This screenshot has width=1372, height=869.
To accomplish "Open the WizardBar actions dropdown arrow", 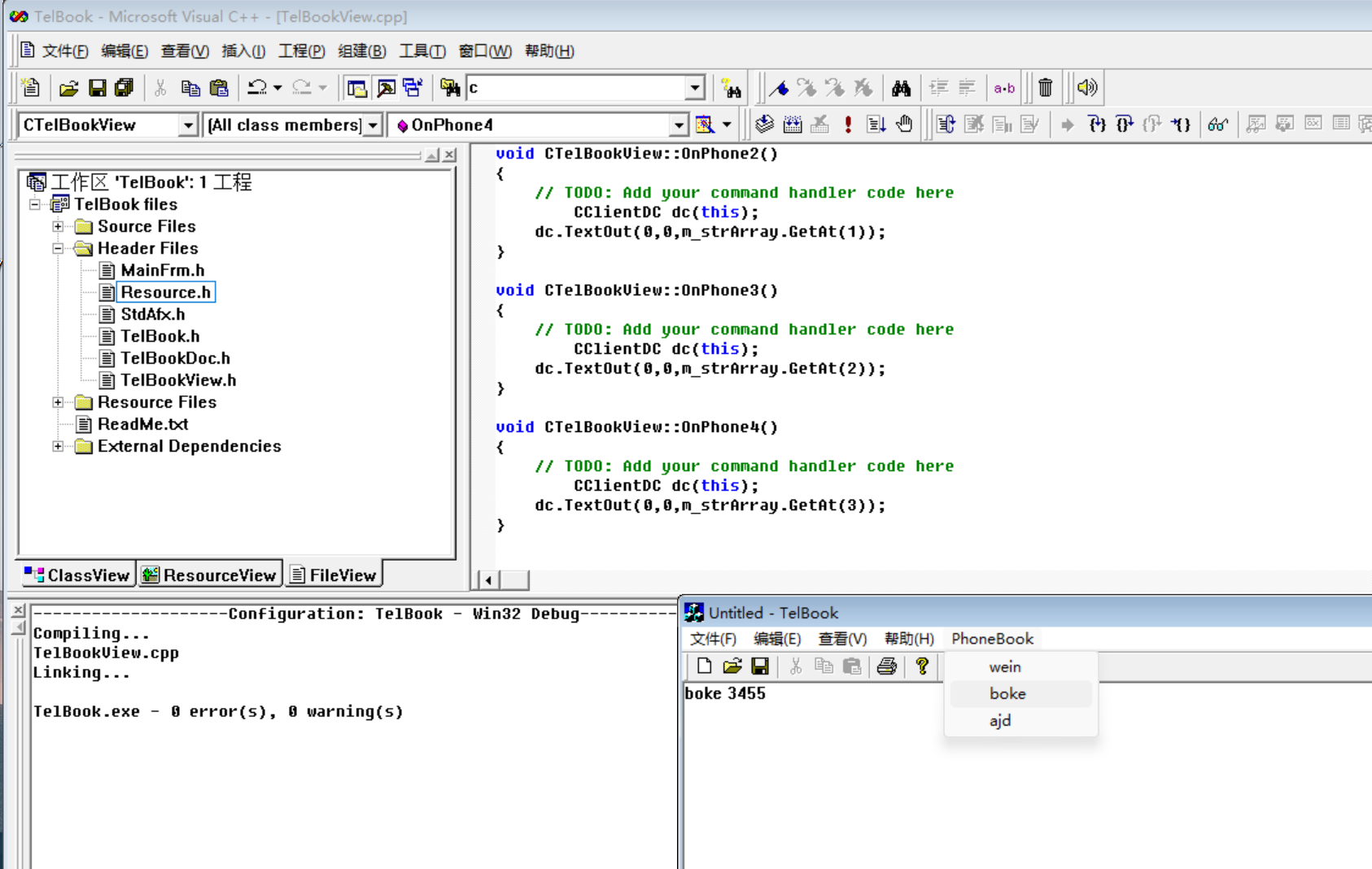I will 727,124.
